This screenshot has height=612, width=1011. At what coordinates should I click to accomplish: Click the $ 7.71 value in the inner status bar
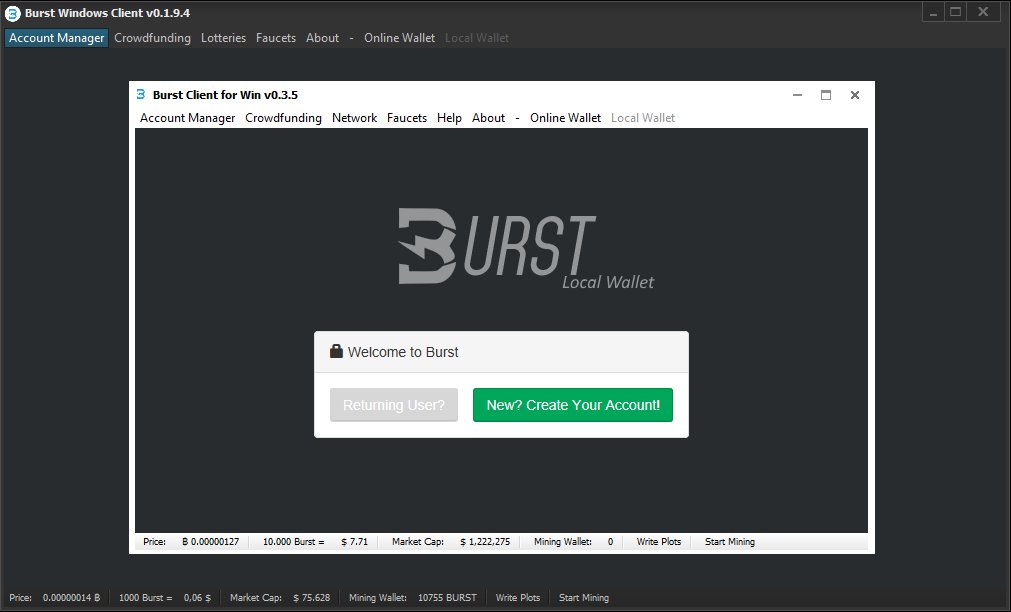[355, 542]
